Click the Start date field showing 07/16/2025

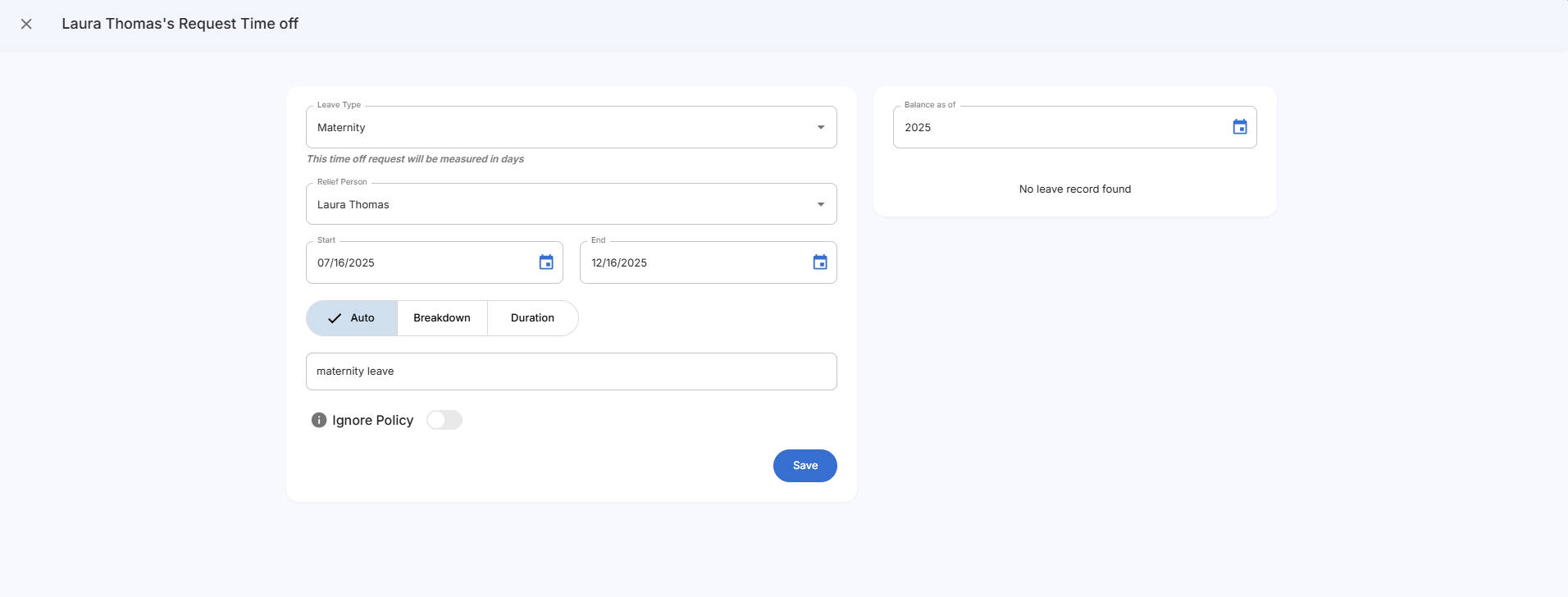(x=418, y=262)
